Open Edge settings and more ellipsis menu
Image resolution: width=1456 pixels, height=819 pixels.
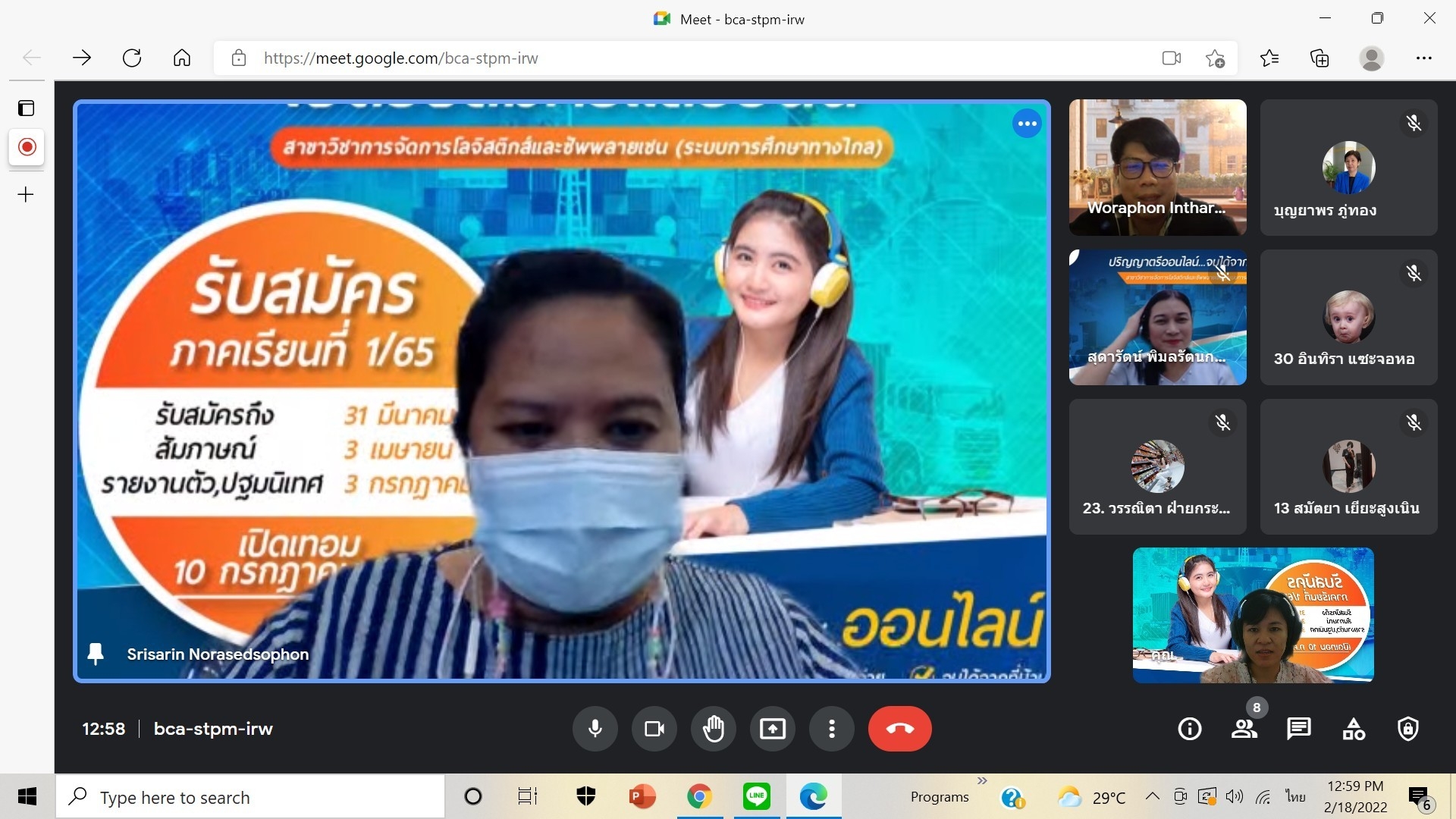click(x=1424, y=58)
